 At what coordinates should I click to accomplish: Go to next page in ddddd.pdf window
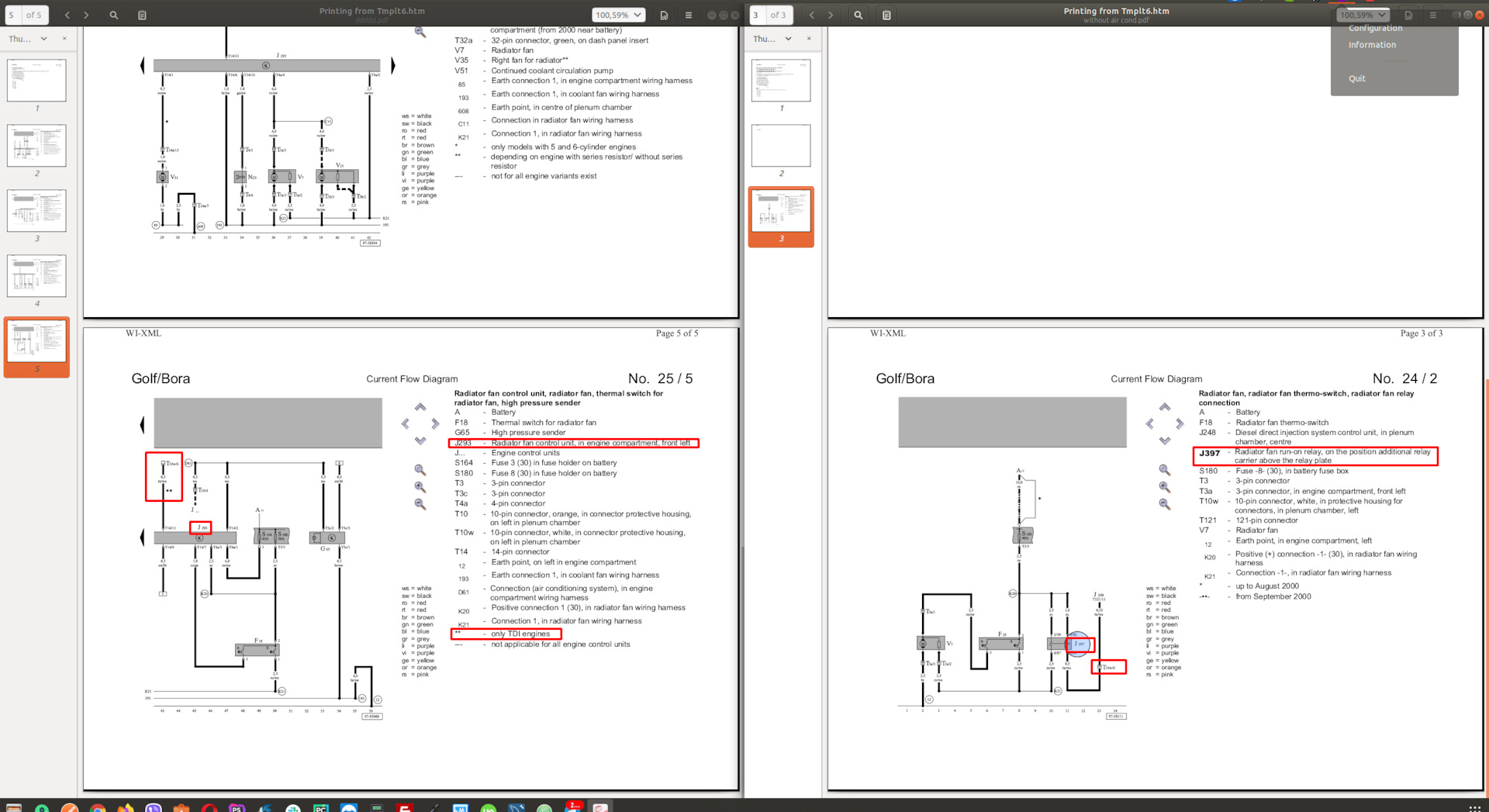click(x=86, y=15)
